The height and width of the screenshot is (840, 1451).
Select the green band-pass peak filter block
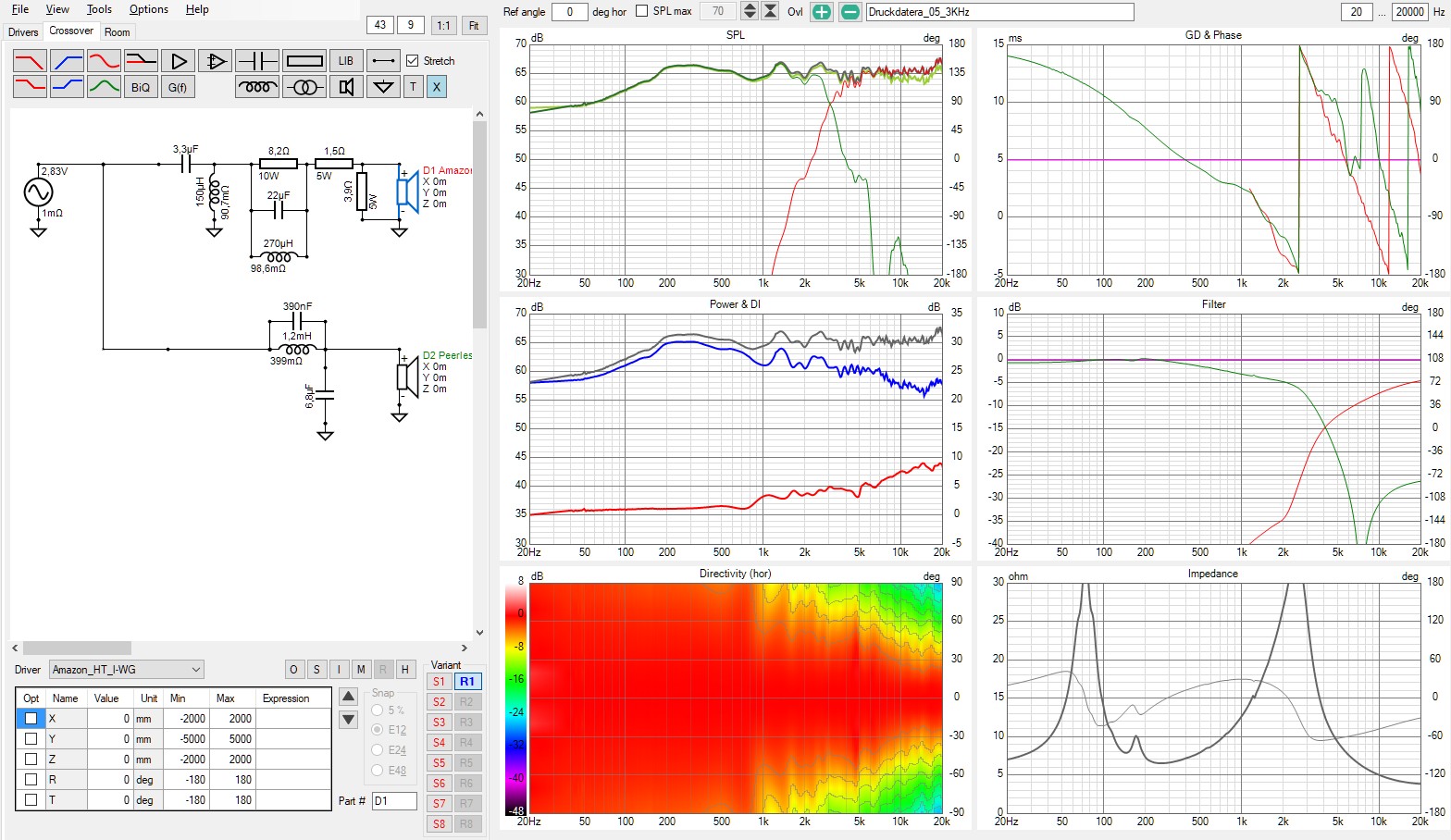point(104,87)
